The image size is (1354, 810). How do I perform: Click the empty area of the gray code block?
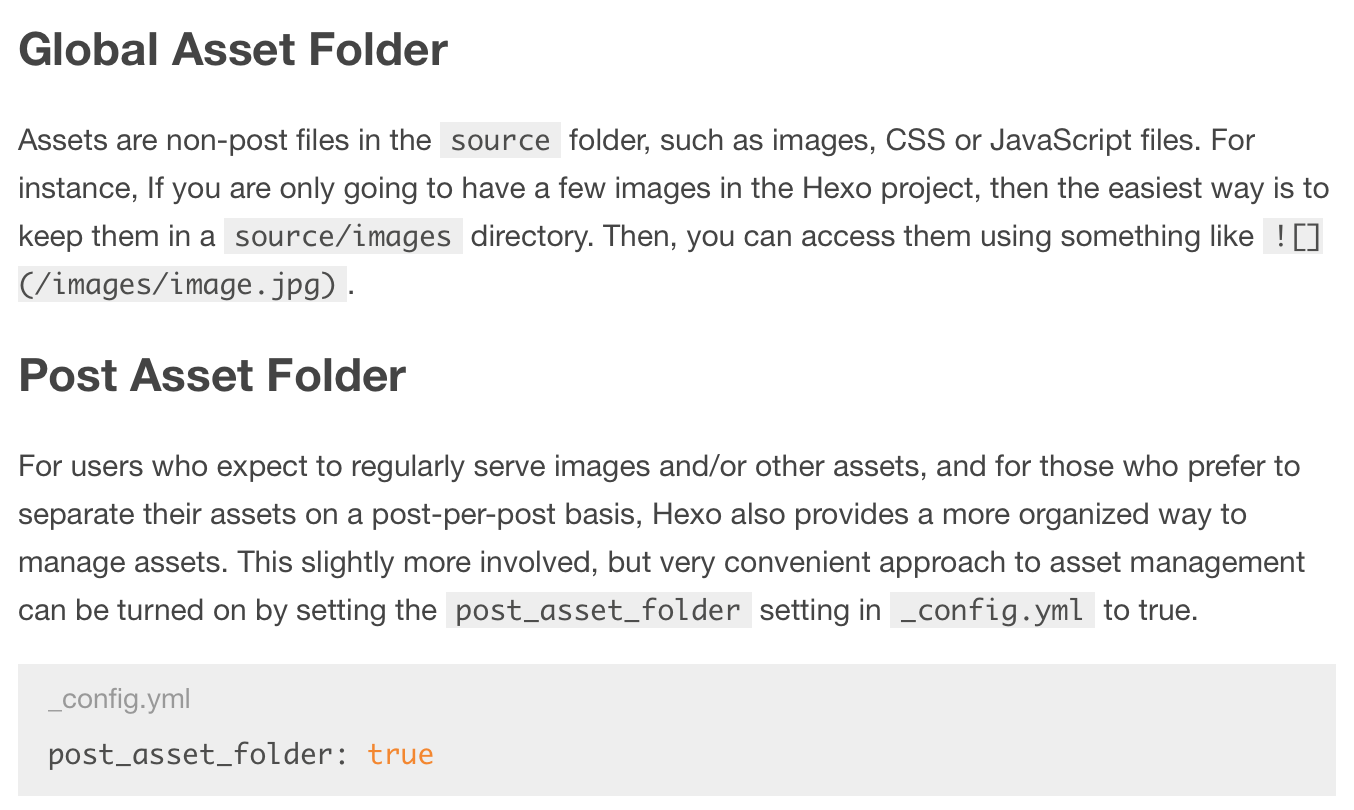point(900,730)
